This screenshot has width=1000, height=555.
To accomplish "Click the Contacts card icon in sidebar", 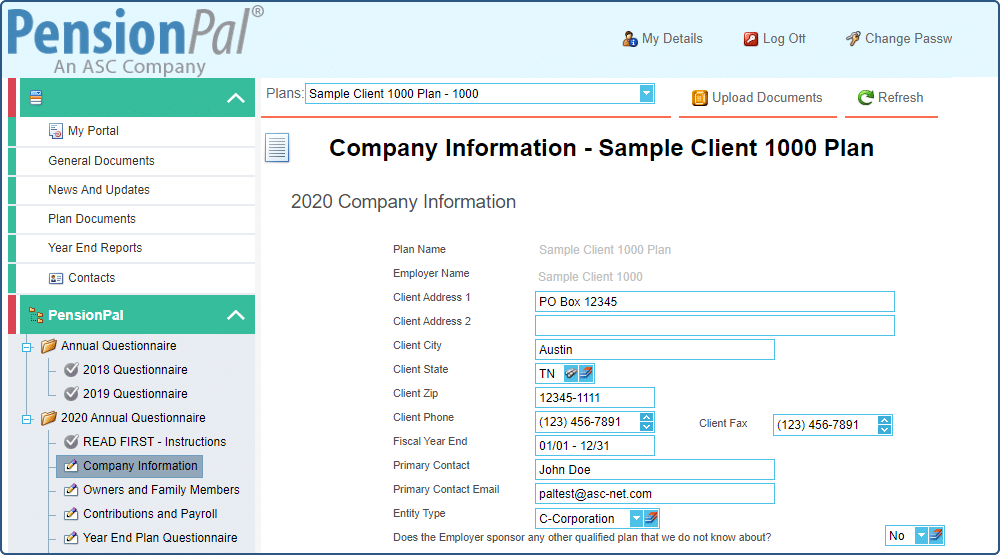I will (56, 278).
